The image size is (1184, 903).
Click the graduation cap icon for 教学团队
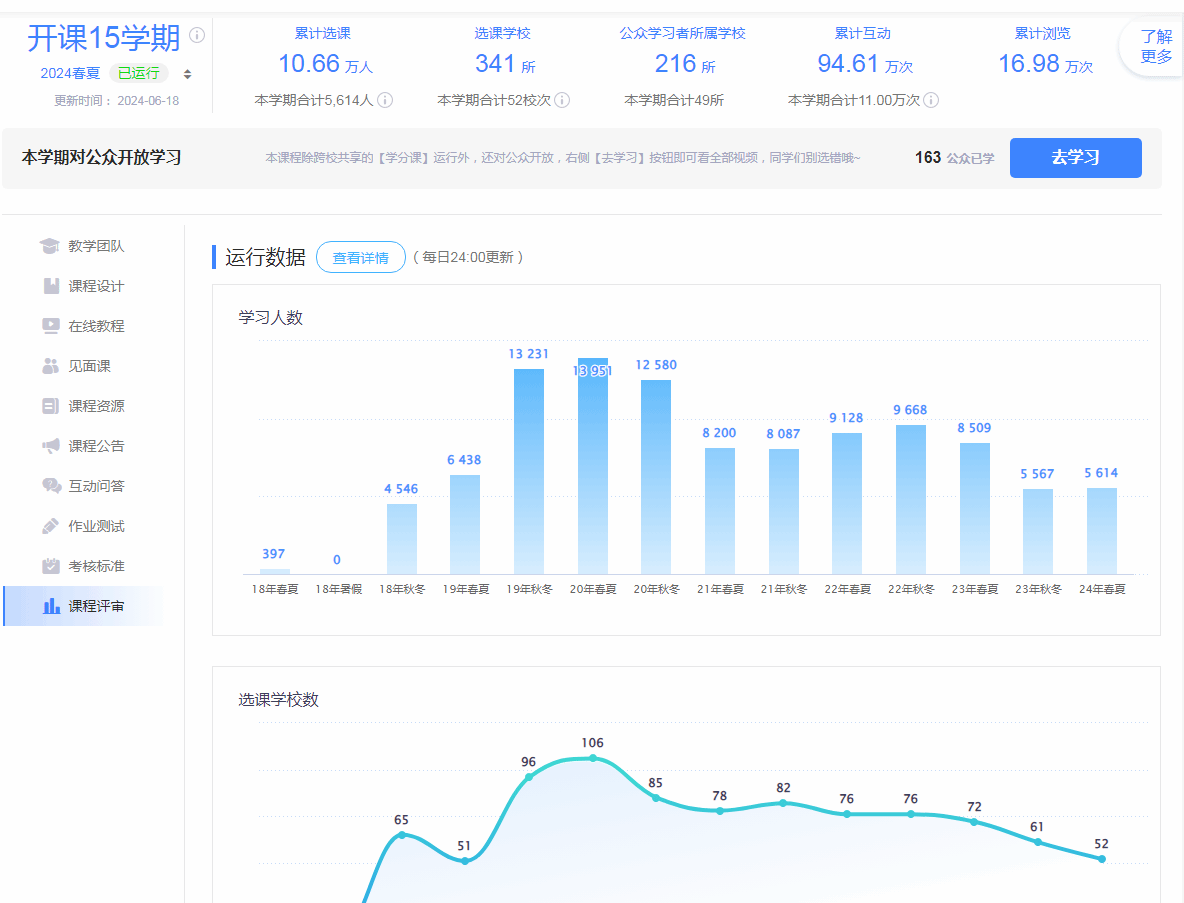[x=49, y=246]
